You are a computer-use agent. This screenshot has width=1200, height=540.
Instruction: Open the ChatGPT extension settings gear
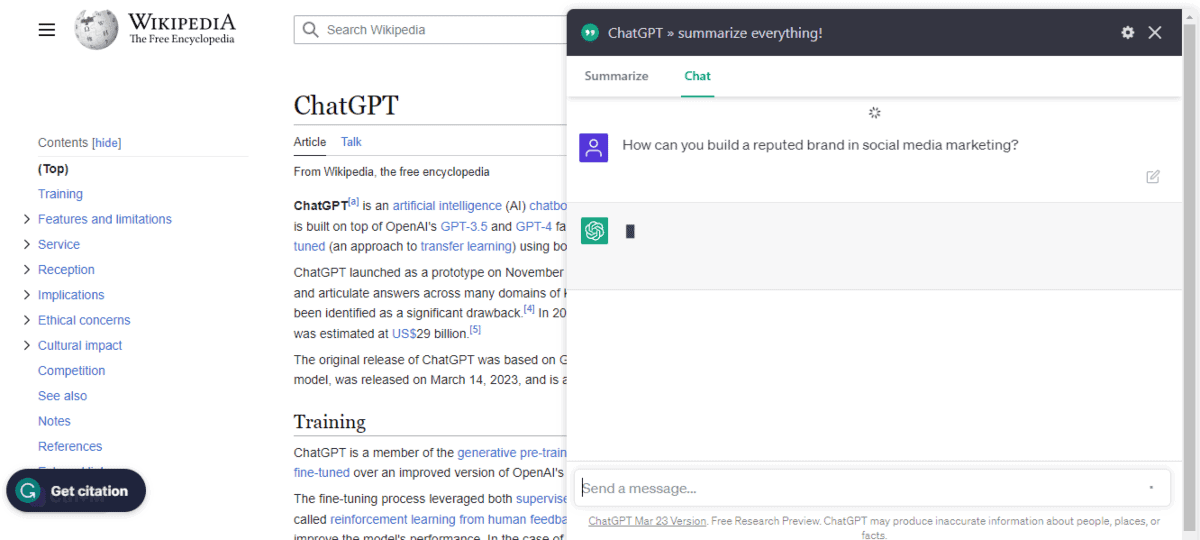pyautogui.click(x=1128, y=33)
